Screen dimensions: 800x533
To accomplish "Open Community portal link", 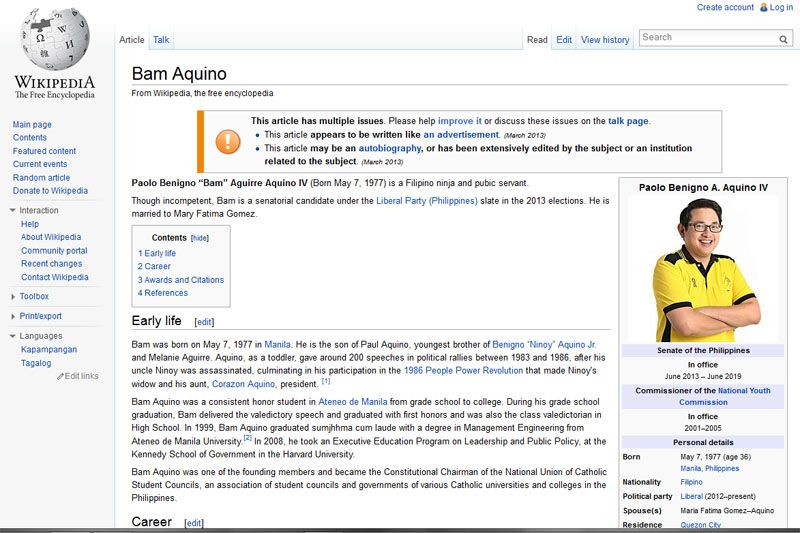I will tap(54, 250).
